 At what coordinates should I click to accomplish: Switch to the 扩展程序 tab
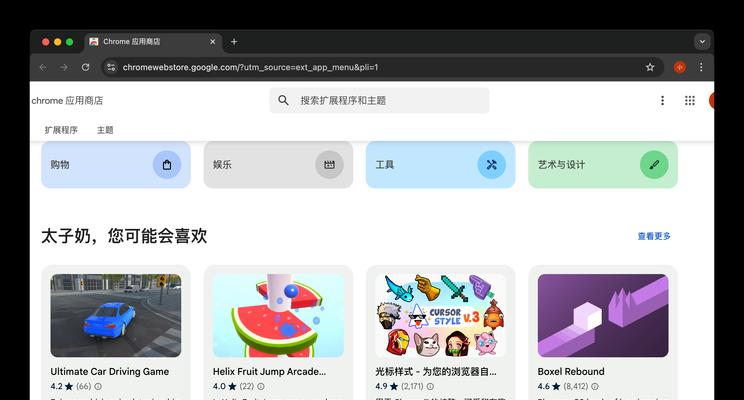pos(61,130)
